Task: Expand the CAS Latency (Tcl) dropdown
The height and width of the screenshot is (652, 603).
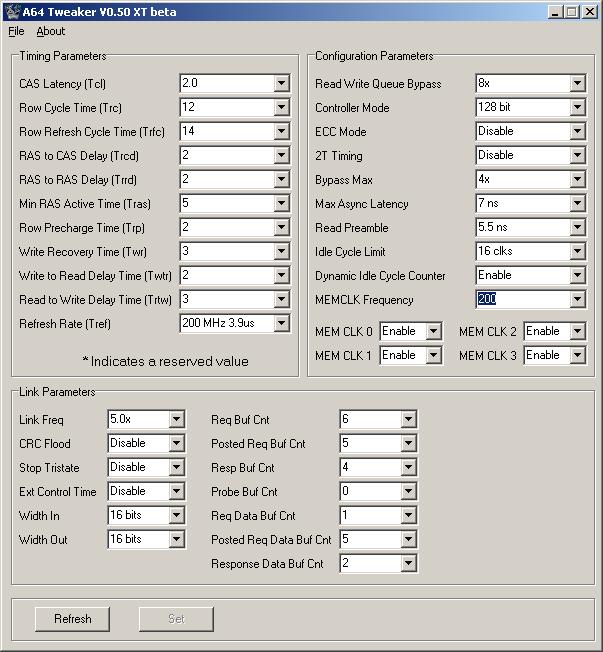Action: 282,84
